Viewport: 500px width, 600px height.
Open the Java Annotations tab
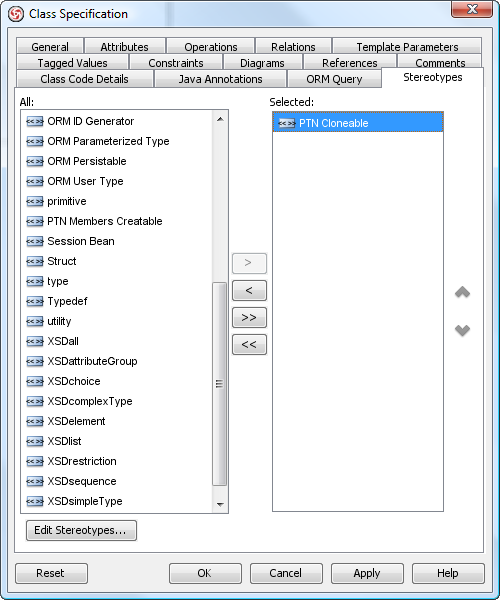220,79
